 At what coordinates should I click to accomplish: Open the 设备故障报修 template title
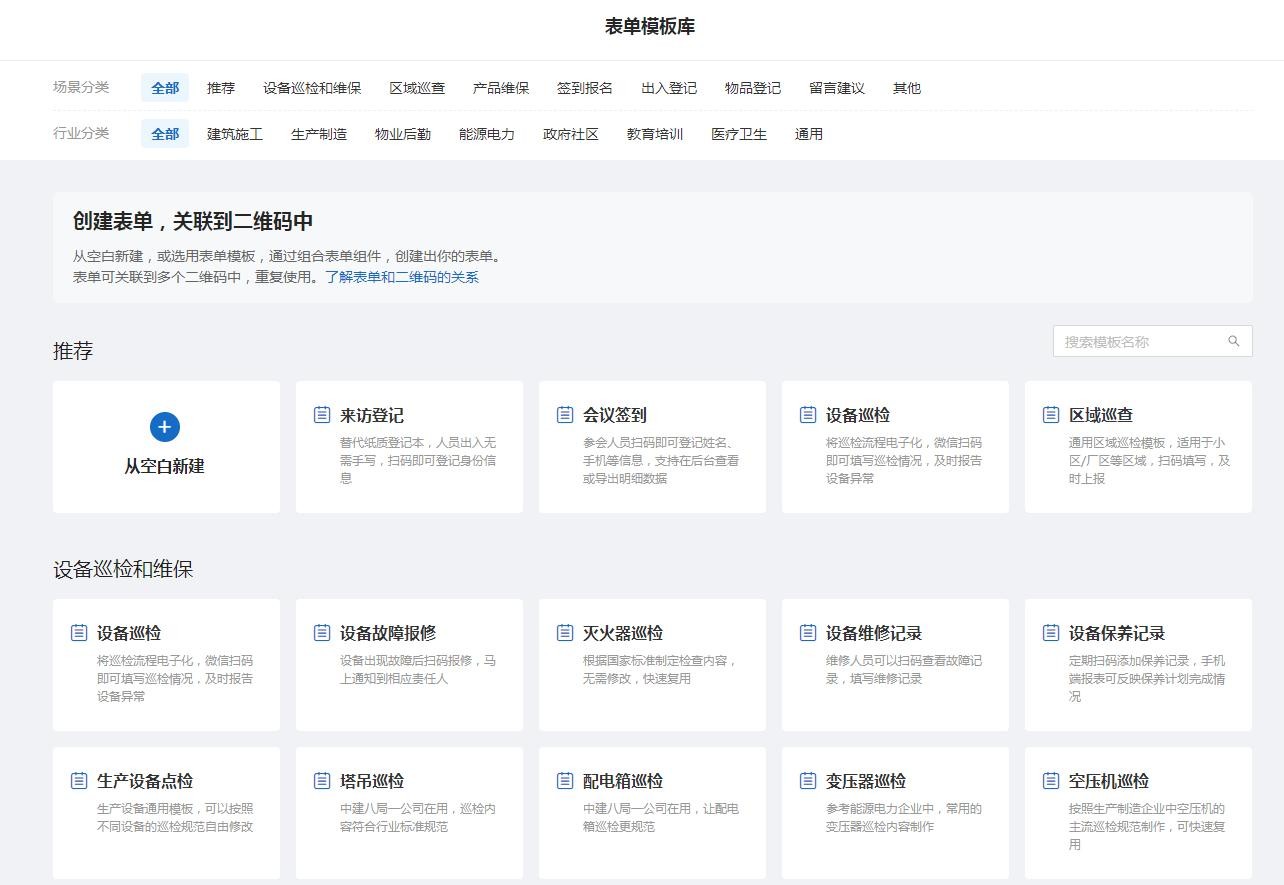[388, 633]
